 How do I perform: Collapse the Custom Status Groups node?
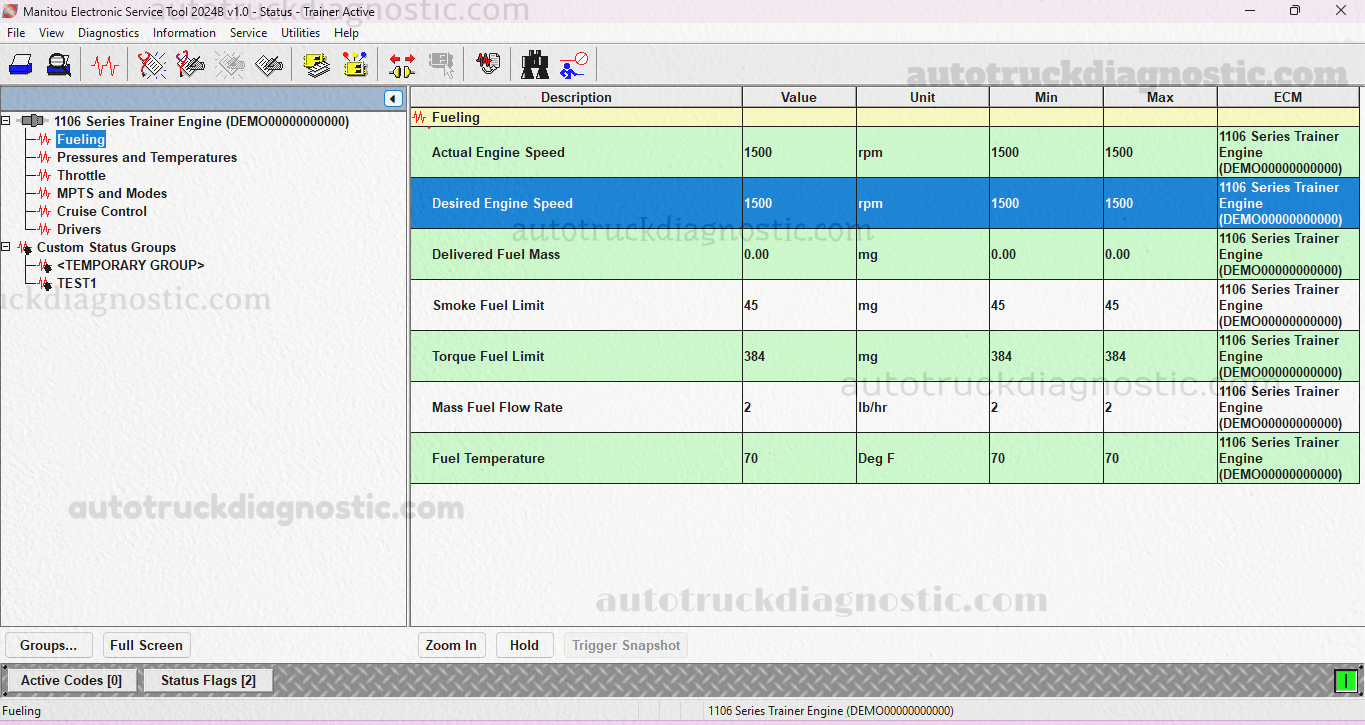pos(7,247)
